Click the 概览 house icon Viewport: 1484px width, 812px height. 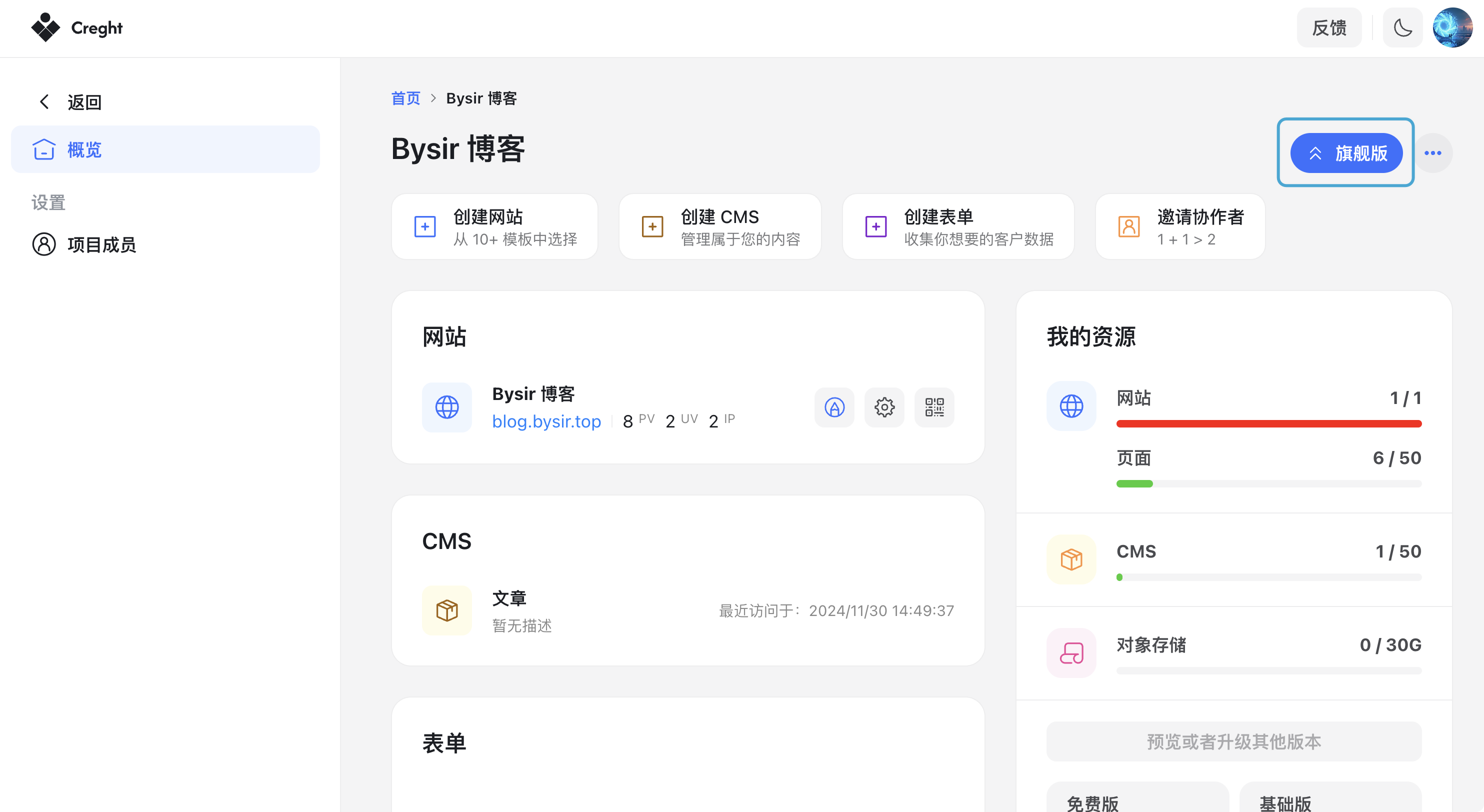click(44, 149)
